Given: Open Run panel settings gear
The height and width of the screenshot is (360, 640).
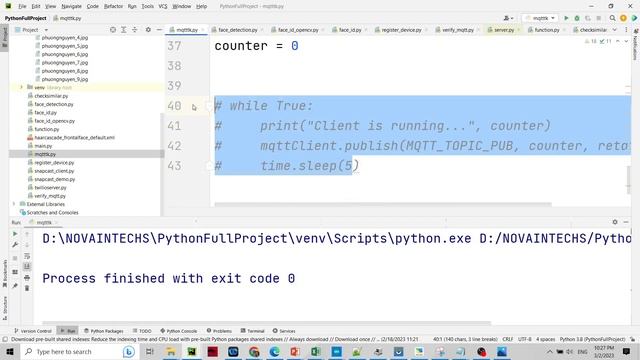Looking at the screenshot, I should pos(615,222).
